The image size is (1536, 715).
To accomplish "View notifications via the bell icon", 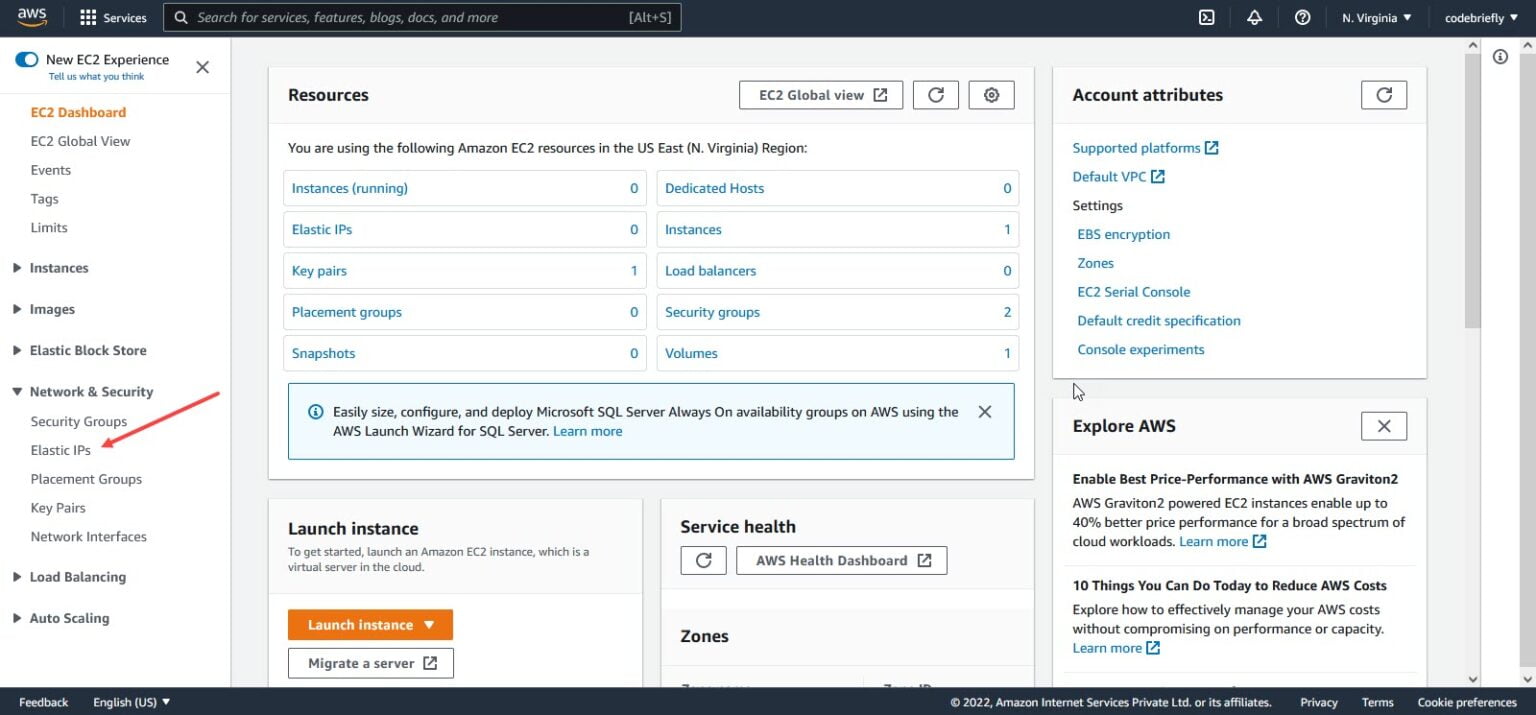I will 1254,17.
